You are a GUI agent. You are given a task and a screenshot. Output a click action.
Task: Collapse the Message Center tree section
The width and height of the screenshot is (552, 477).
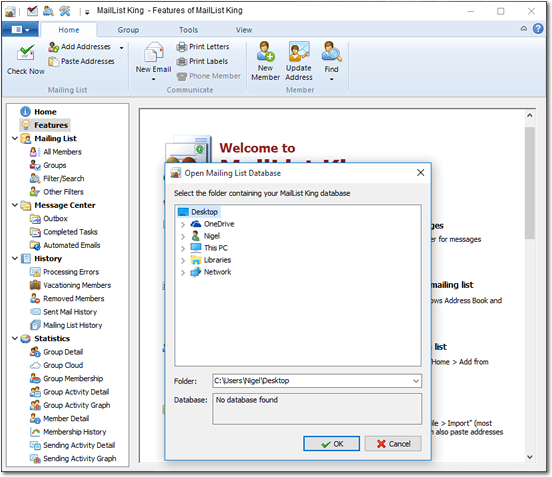[x=15, y=205]
